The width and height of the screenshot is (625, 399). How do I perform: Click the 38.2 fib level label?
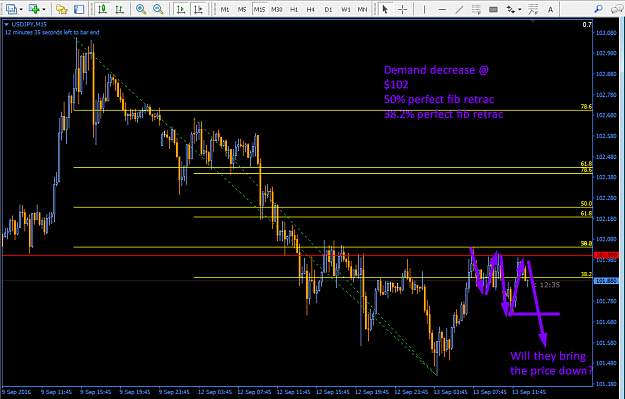pos(586,274)
